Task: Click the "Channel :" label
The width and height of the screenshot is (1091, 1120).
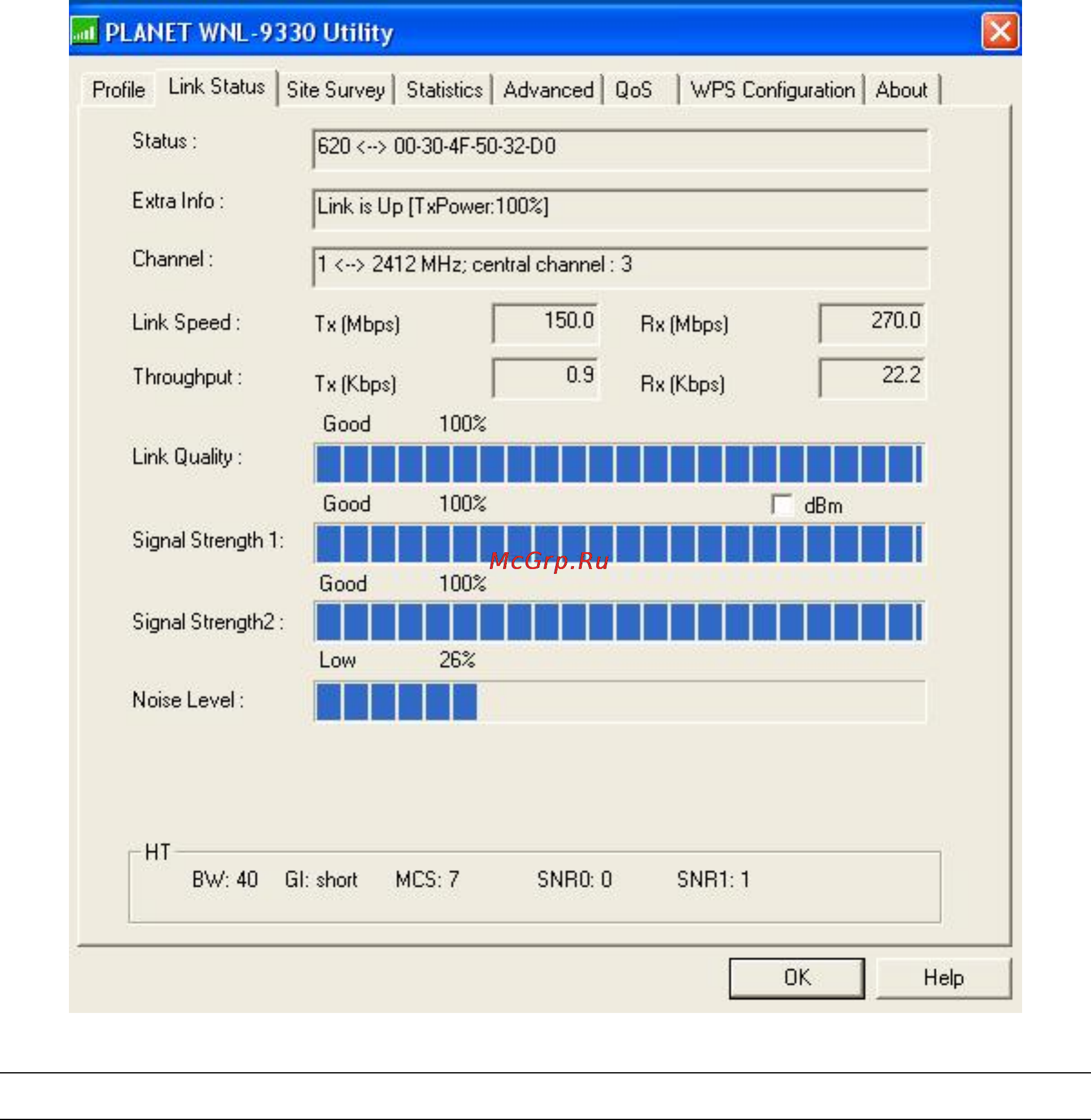Action: tap(173, 259)
